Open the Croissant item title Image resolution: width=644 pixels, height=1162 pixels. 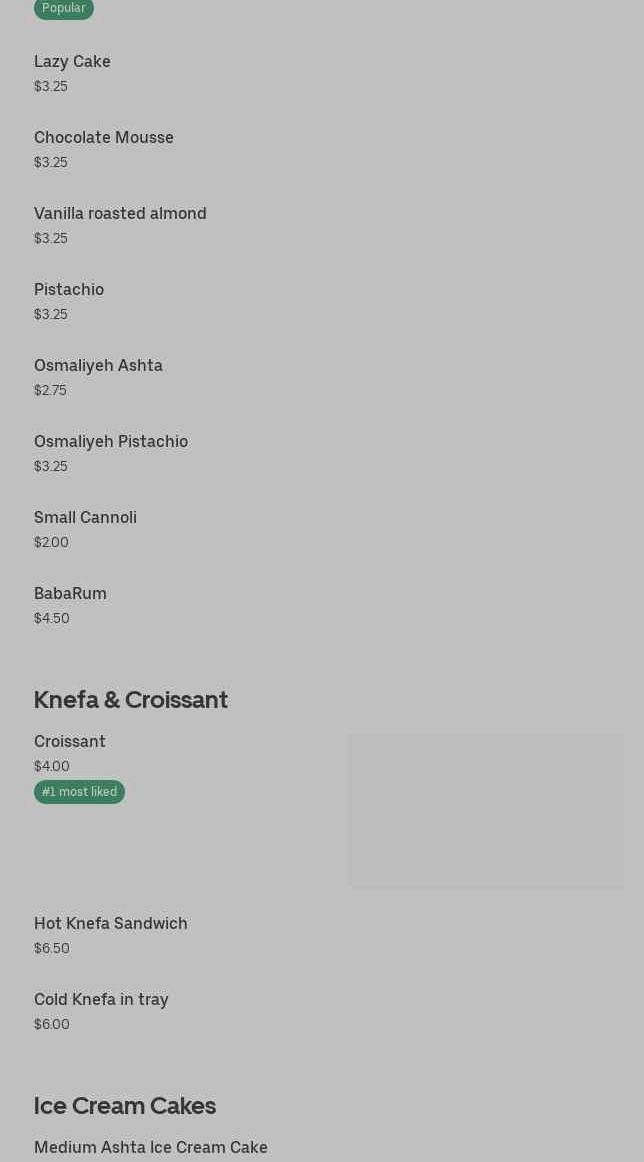point(70,742)
